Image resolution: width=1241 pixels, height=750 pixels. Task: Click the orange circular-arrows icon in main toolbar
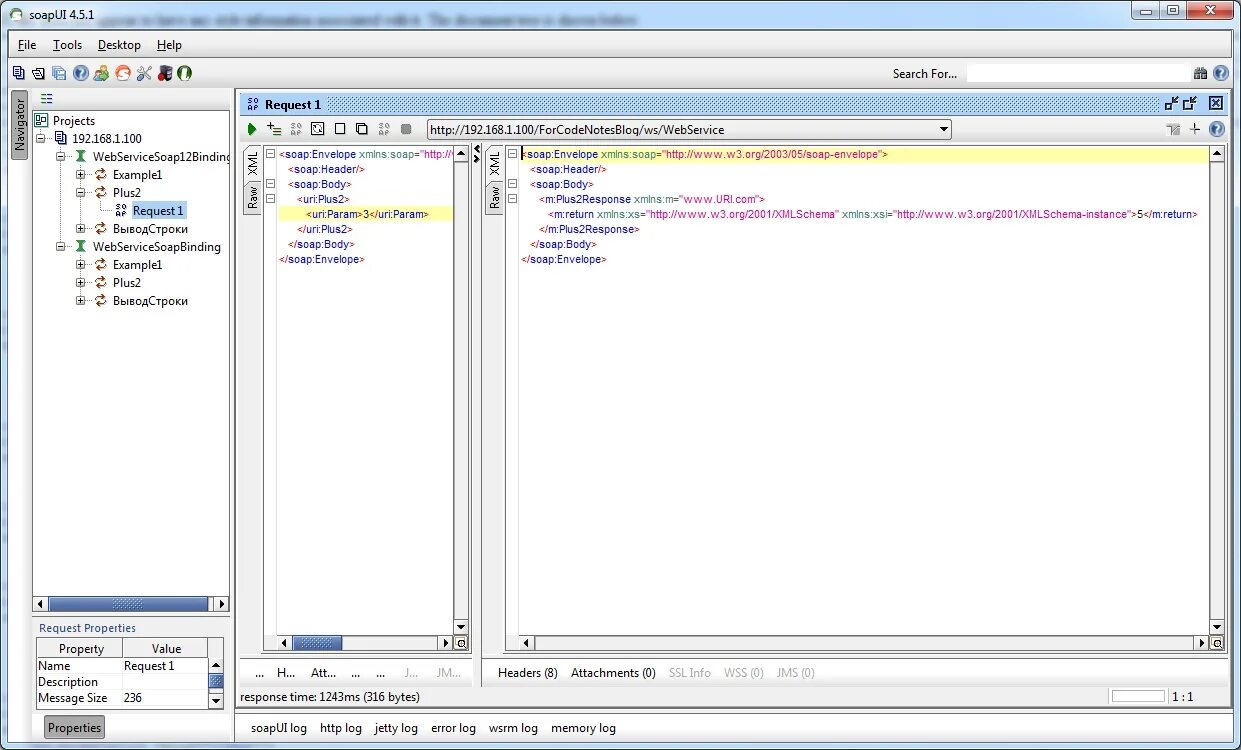(123, 73)
